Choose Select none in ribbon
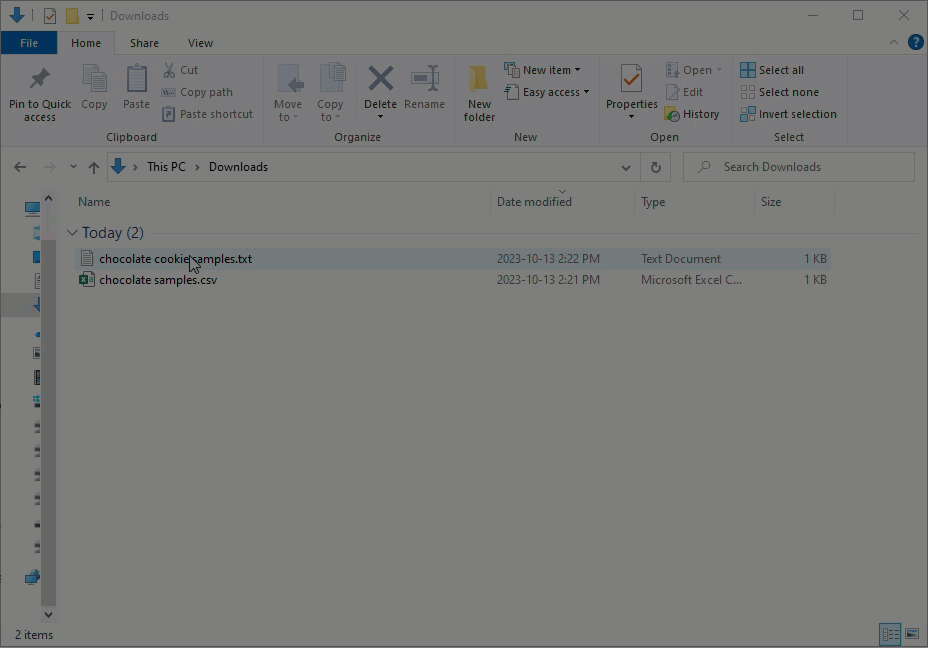The width and height of the screenshot is (928, 648). pyautogui.click(x=779, y=92)
